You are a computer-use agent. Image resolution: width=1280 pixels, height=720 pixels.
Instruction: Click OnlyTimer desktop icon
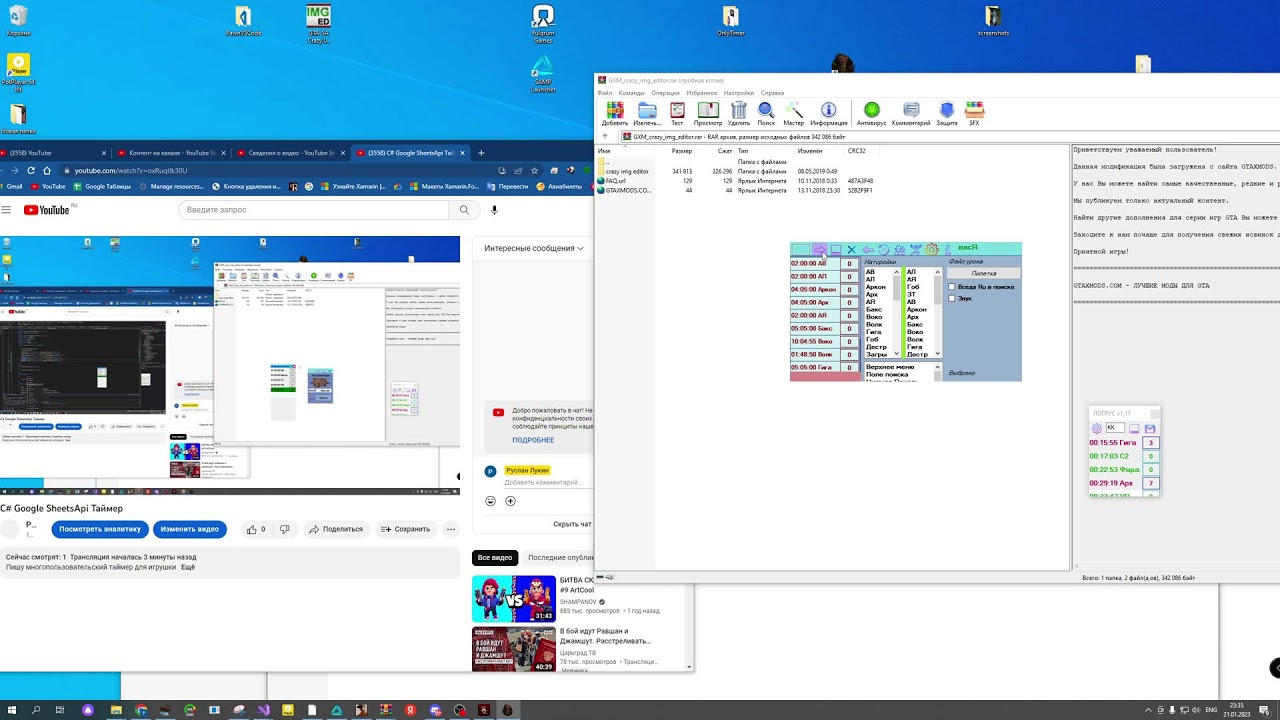(731, 21)
